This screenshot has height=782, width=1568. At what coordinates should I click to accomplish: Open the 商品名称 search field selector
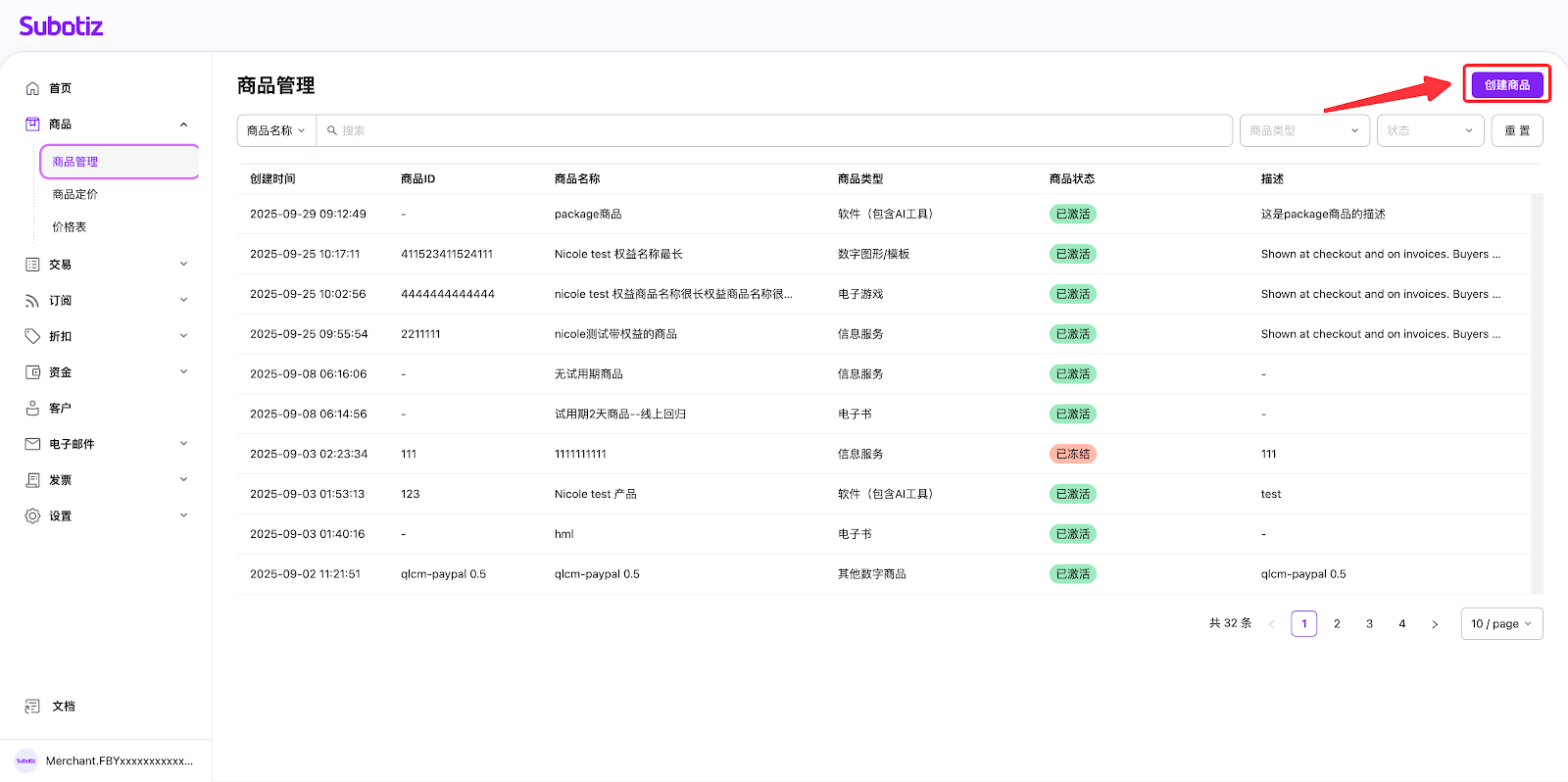click(x=275, y=130)
